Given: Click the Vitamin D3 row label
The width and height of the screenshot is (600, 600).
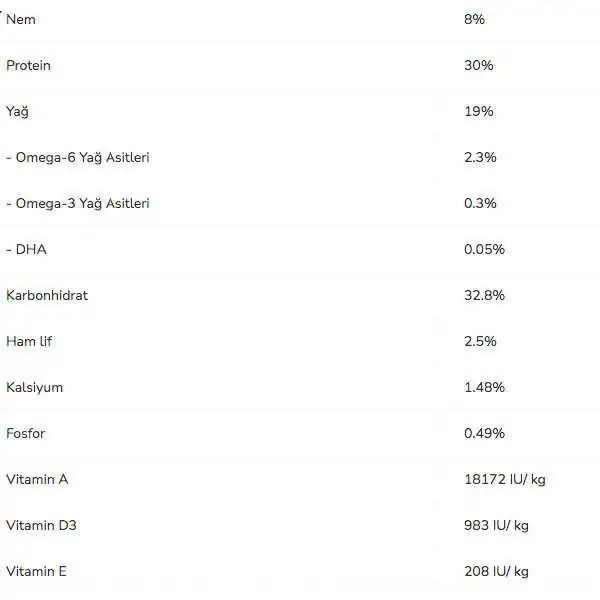Looking at the screenshot, I should [x=41, y=525].
